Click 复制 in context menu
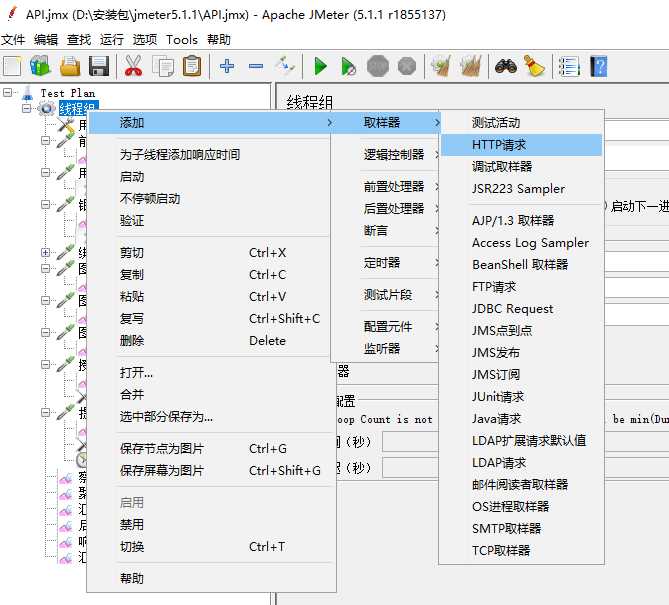Screen dimensions: 669x605 211,274
